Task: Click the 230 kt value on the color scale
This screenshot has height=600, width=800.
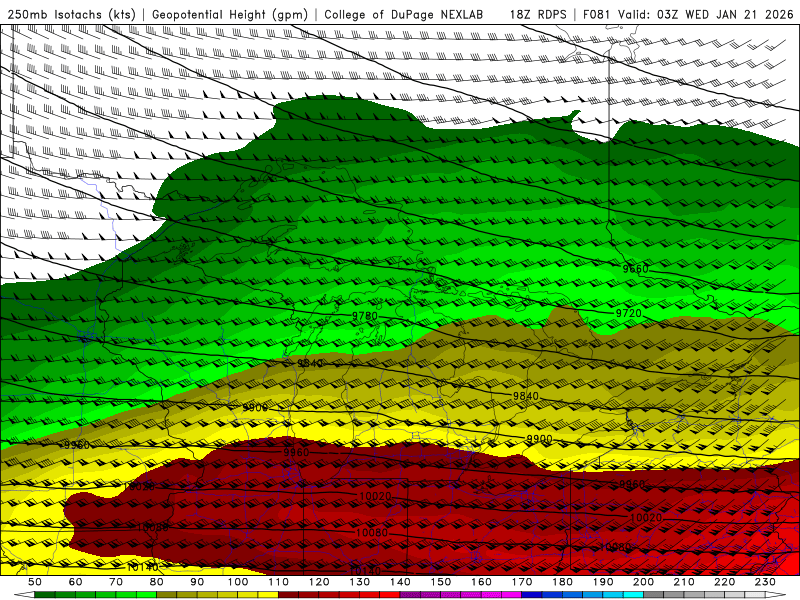Action: pyautogui.click(x=765, y=582)
